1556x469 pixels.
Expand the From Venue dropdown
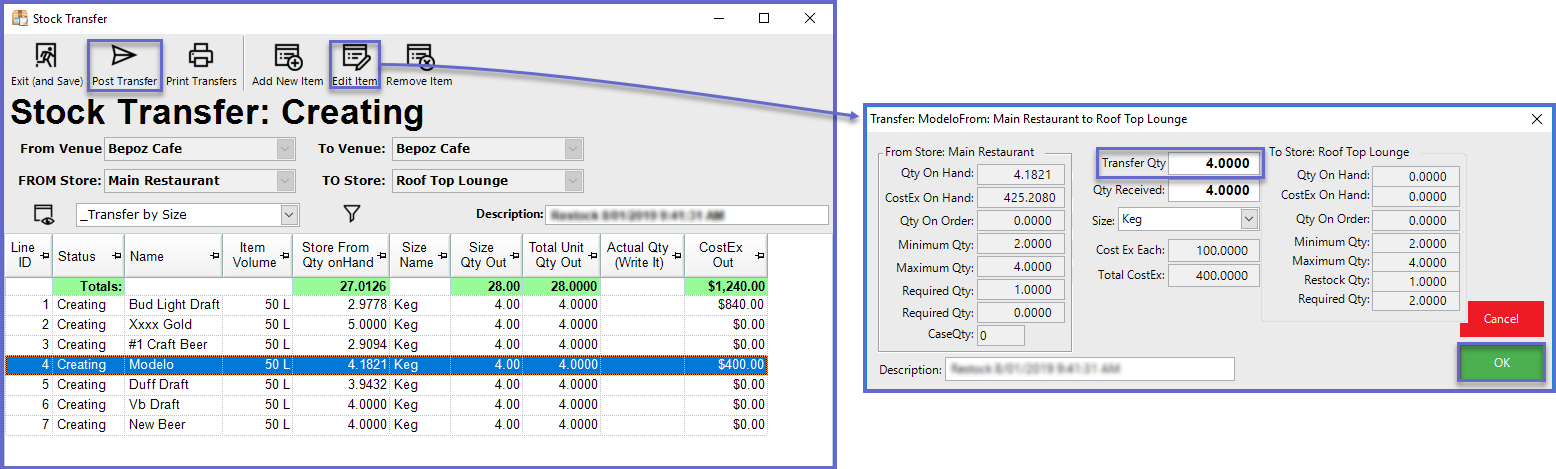point(285,149)
